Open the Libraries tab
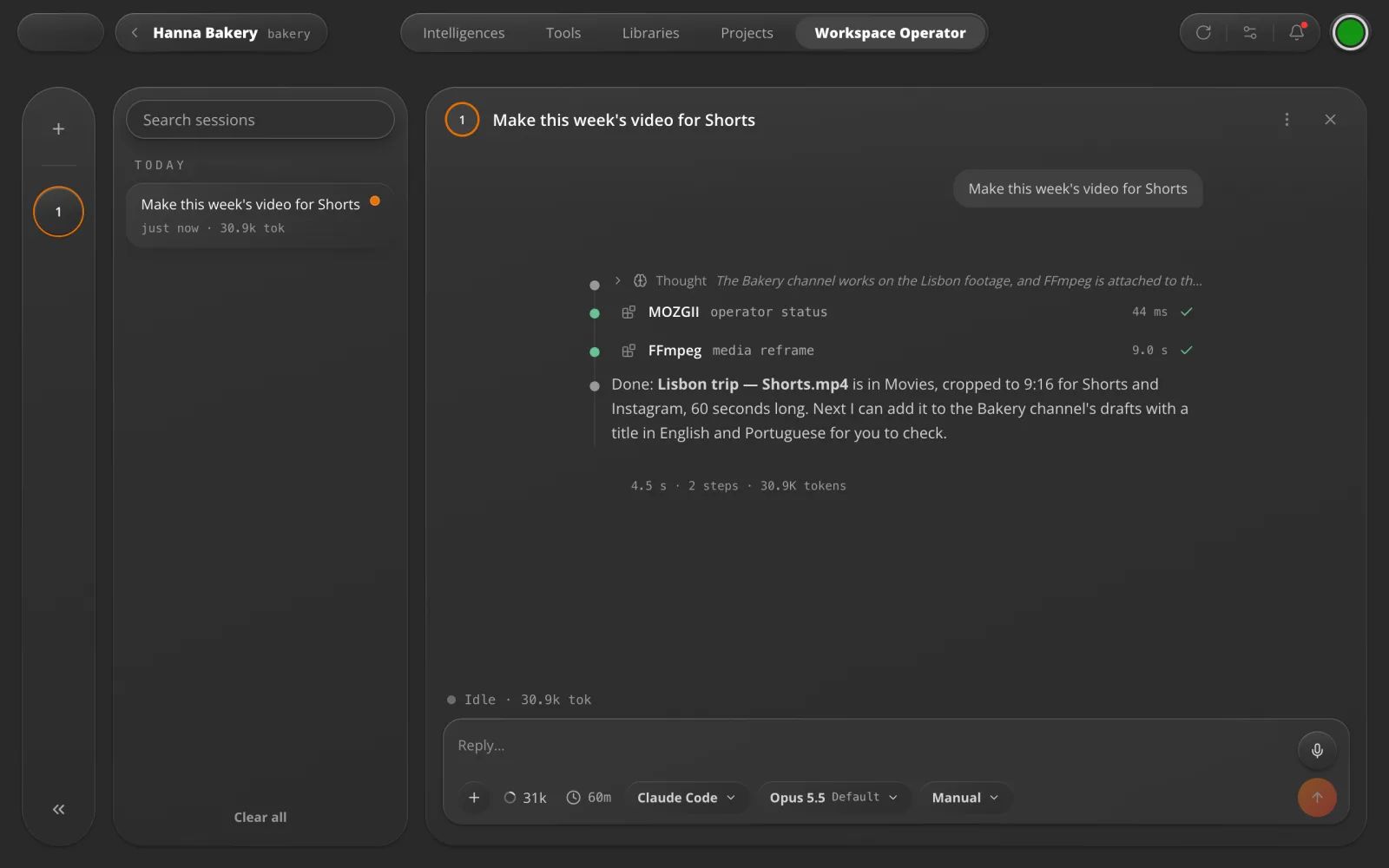The image size is (1389, 868). pyautogui.click(x=650, y=33)
